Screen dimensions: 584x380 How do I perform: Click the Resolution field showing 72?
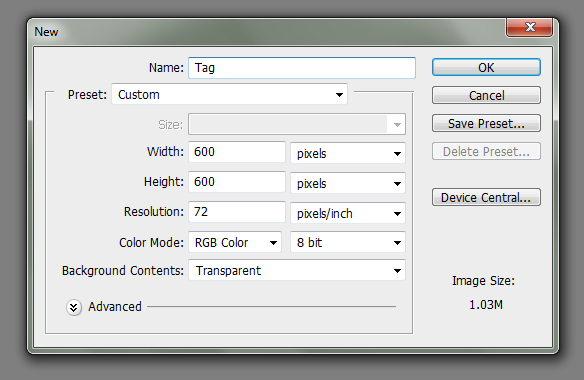(x=237, y=212)
